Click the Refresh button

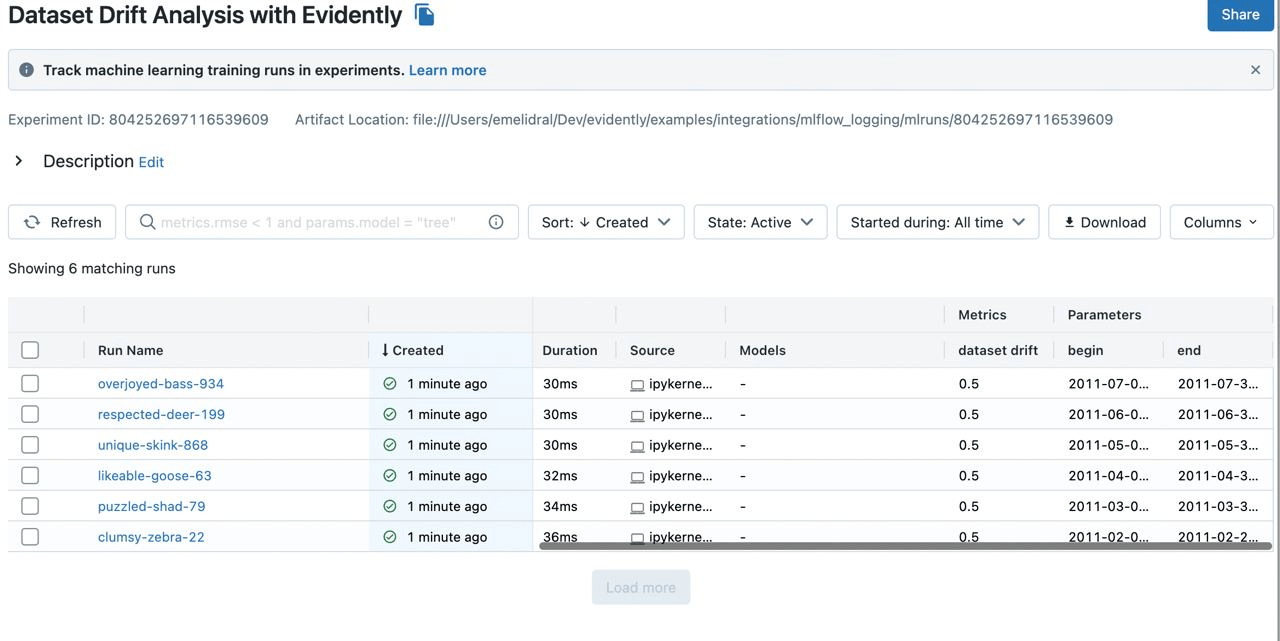(62, 222)
